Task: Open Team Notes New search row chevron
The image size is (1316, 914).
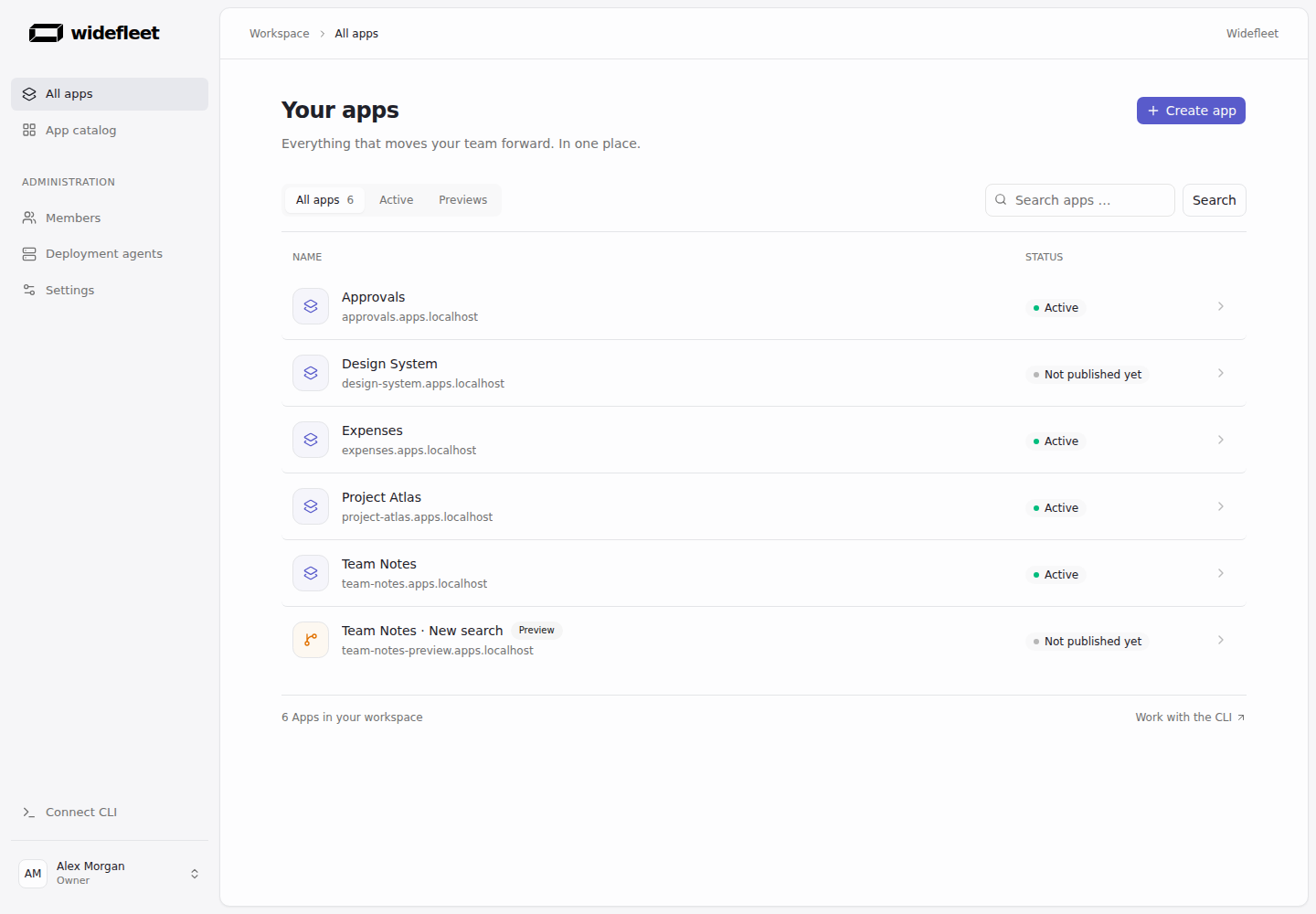Action: click(x=1221, y=640)
